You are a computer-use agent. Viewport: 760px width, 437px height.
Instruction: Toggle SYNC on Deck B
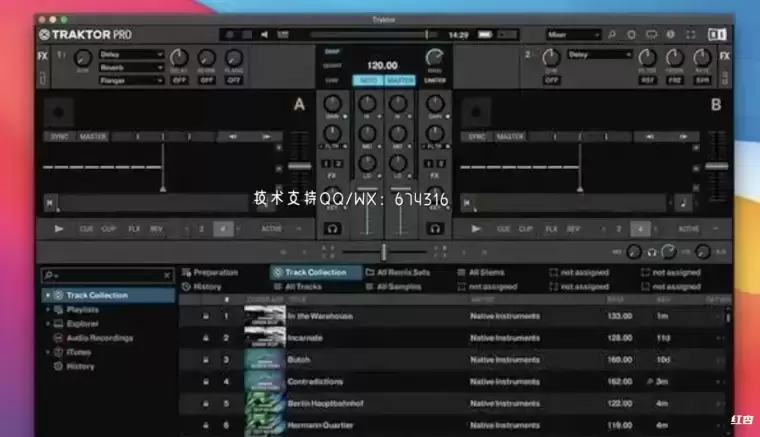tap(477, 137)
